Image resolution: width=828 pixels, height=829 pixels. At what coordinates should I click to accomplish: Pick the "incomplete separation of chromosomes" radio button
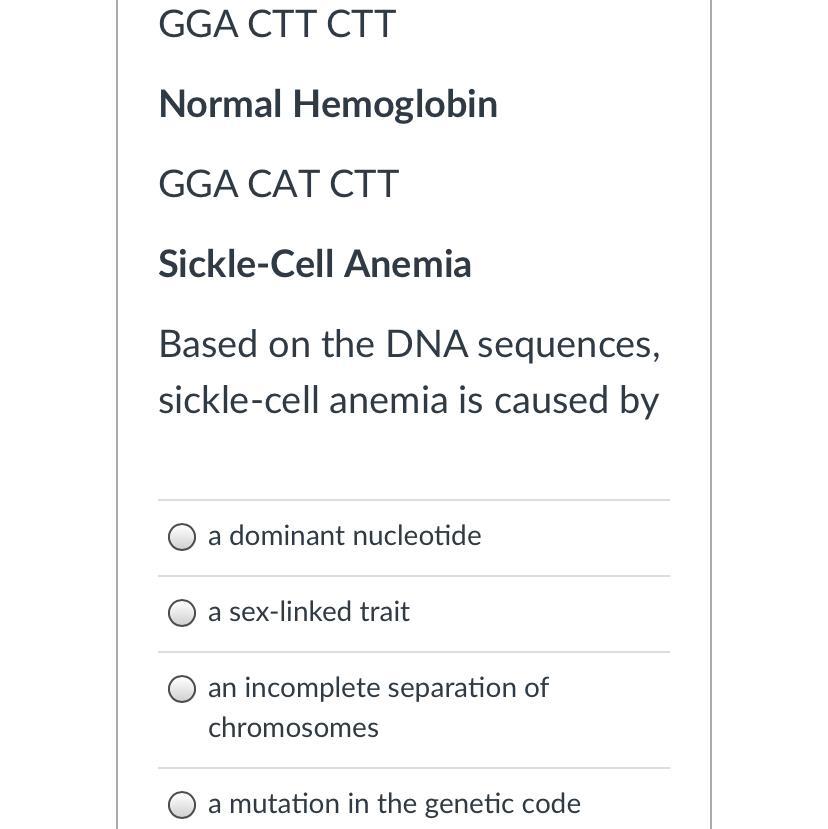pos(181,689)
